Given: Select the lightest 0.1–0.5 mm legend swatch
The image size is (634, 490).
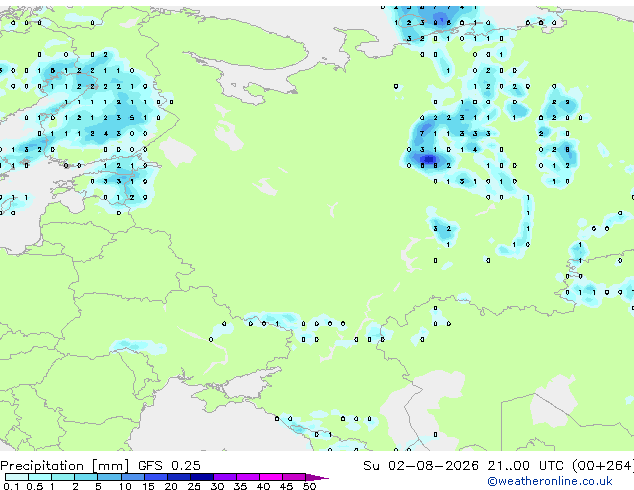Looking at the screenshot, I should [x=17, y=477].
